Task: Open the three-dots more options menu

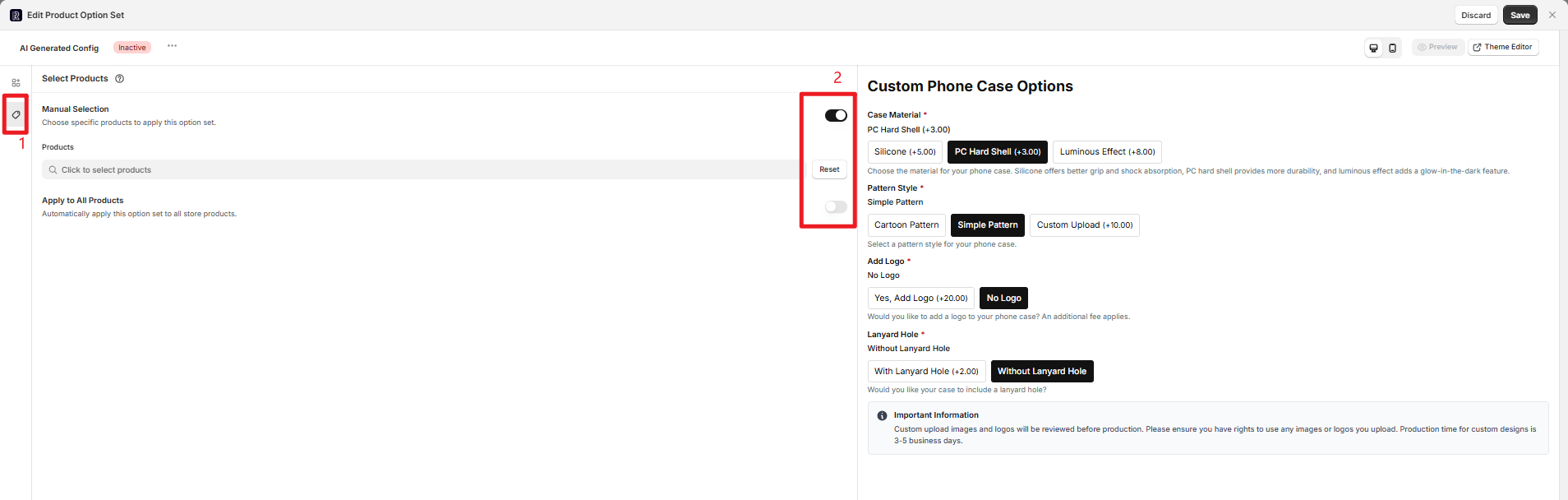Action: pos(172,46)
